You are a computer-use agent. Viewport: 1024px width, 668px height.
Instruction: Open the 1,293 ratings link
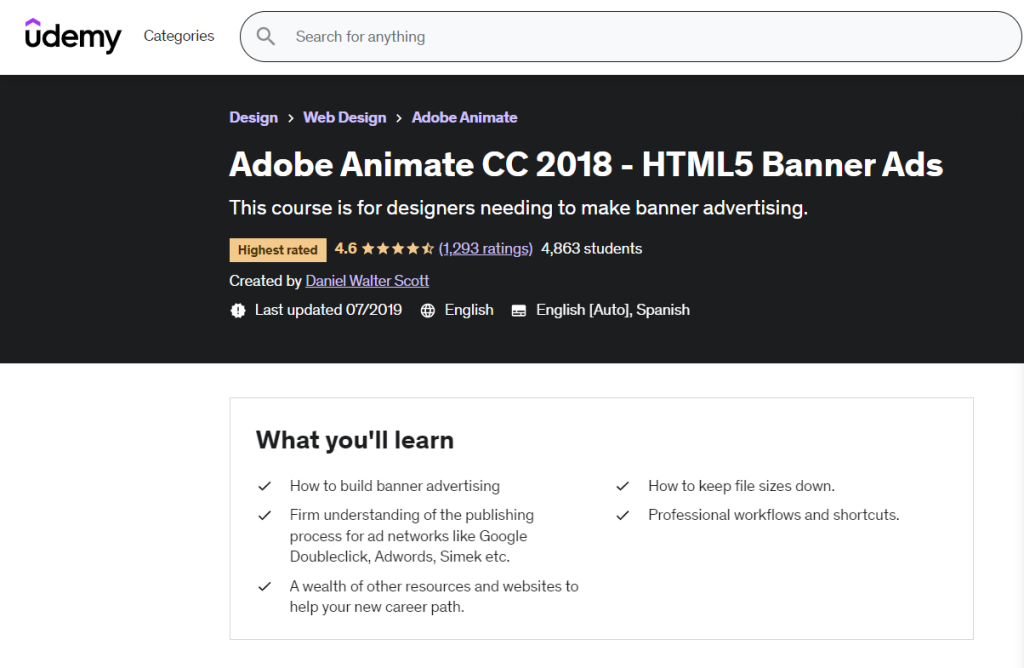click(x=486, y=248)
